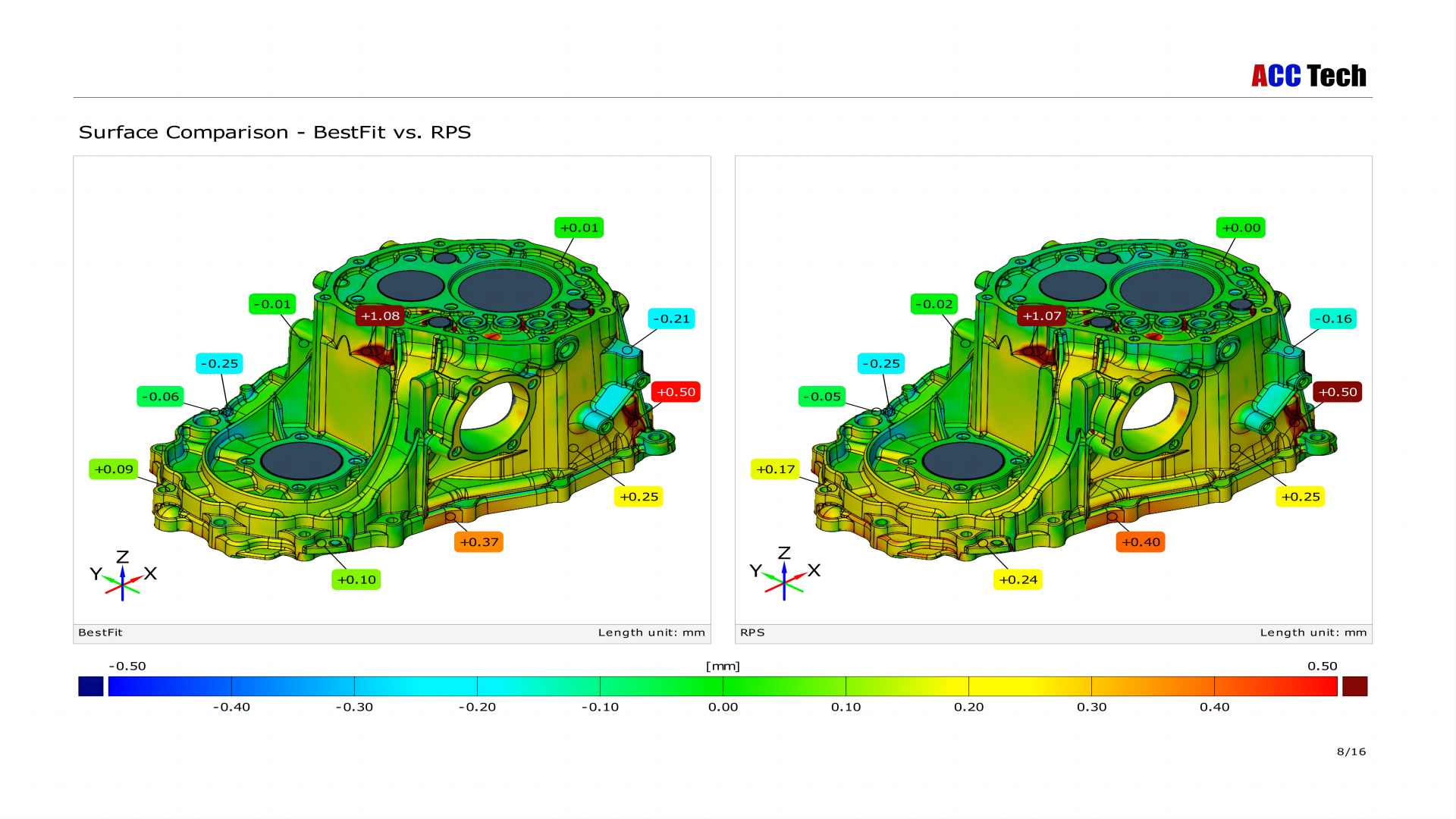Click the +1.07 deviation label in the RPS view
The width and height of the screenshot is (1456, 819).
(x=1041, y=316)
